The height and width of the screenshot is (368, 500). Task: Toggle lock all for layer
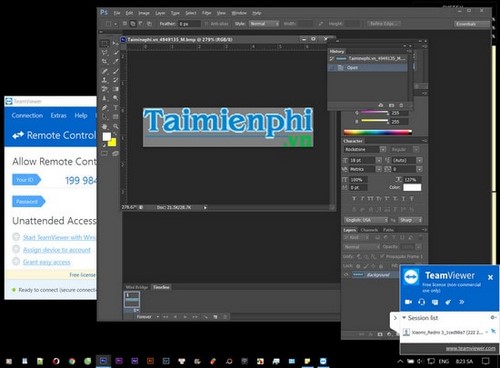point(381,266)
